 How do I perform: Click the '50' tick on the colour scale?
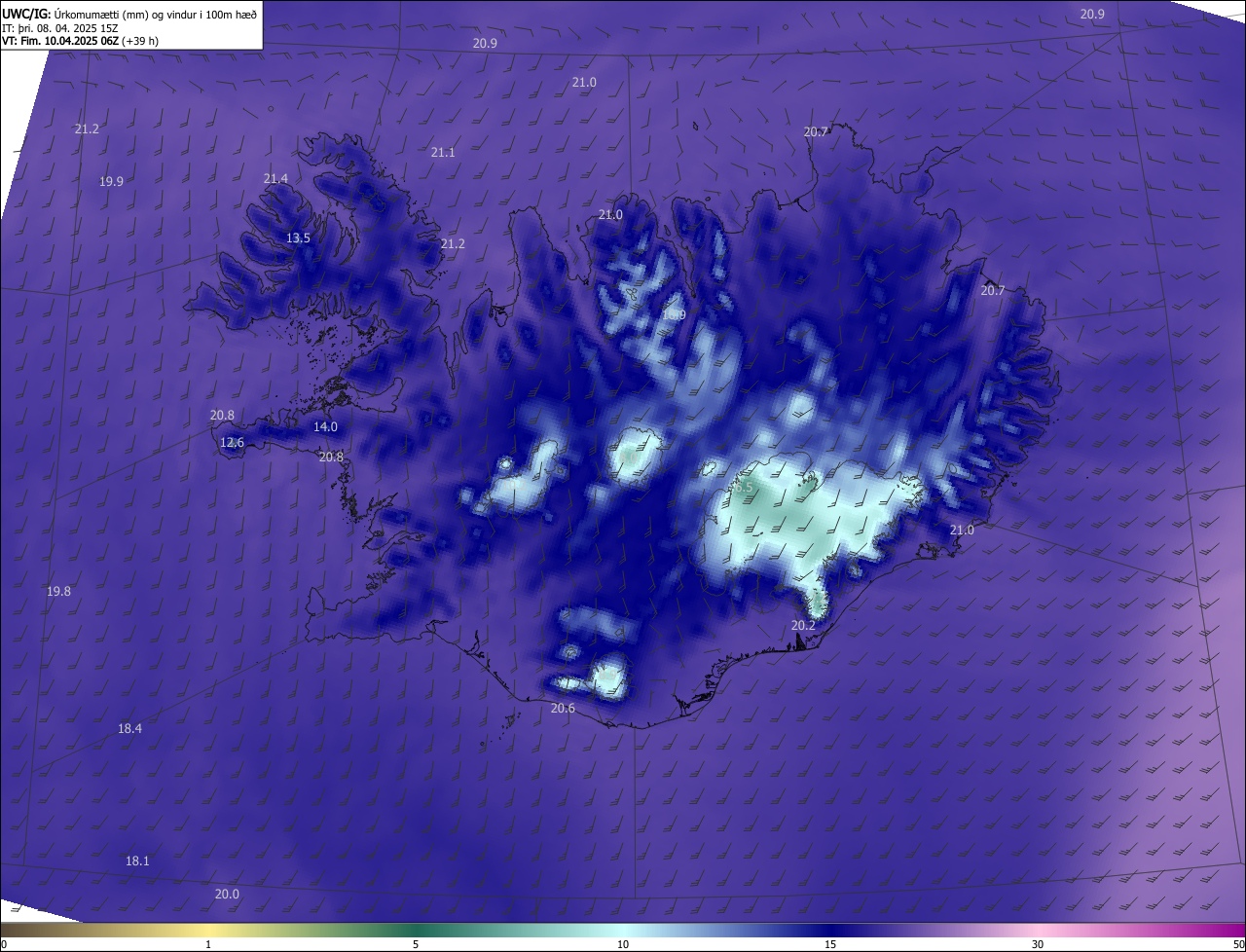pyautogui.click(x=1238, y=944)
